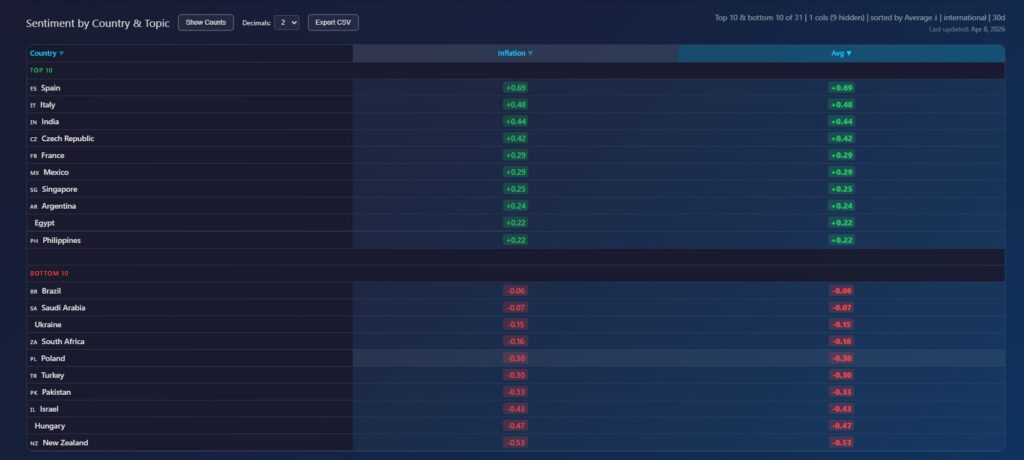
Task: Click the Export CSV button
Action: (x=333, y=22)
